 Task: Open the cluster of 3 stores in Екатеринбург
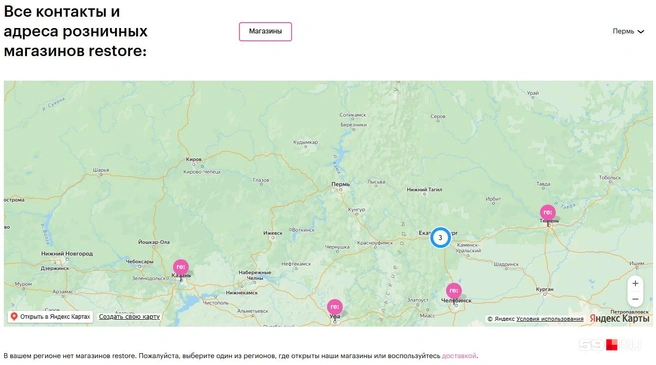[x=440, y=237]
